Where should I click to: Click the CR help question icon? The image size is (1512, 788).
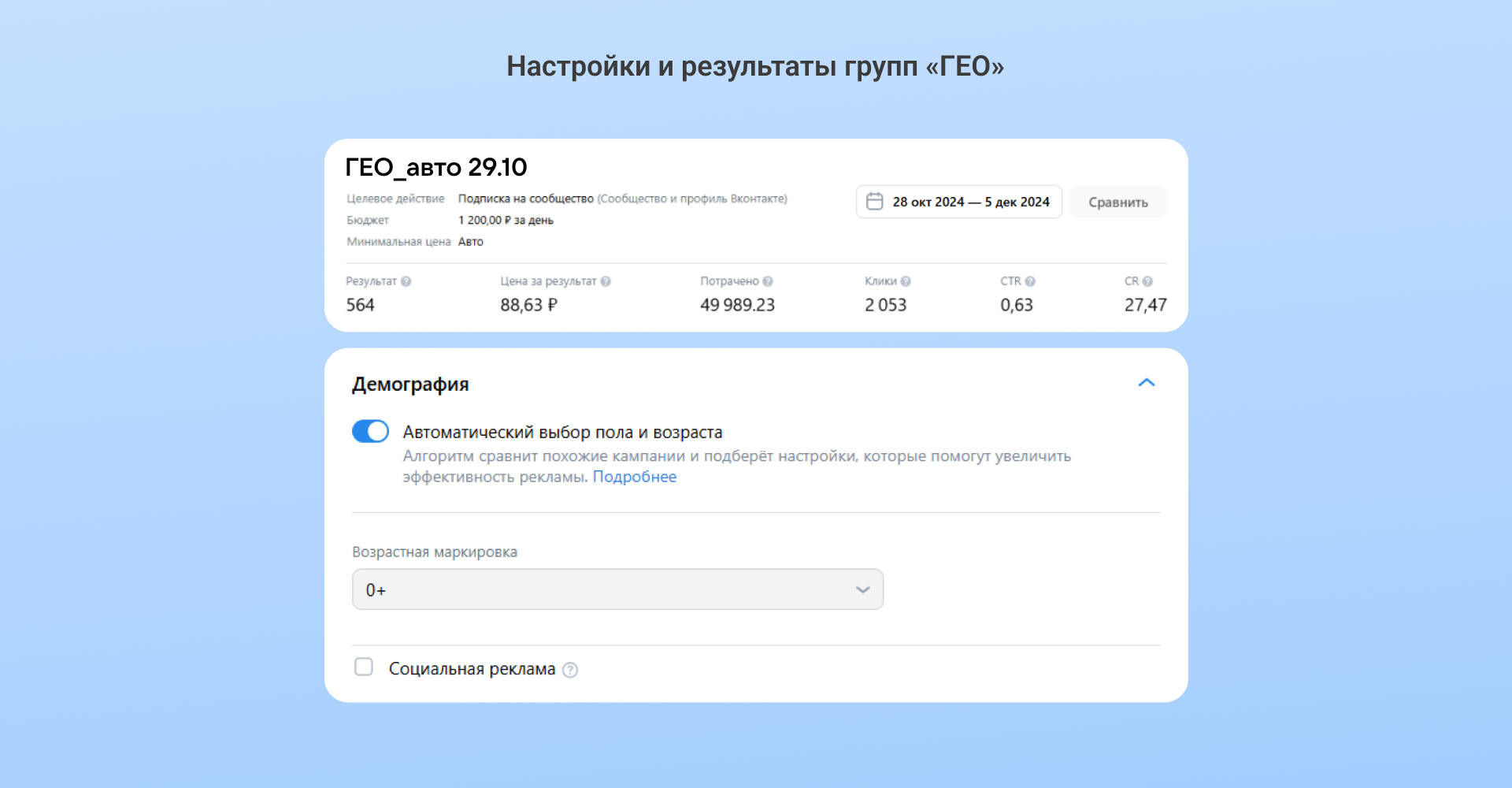click(1147, 281)
